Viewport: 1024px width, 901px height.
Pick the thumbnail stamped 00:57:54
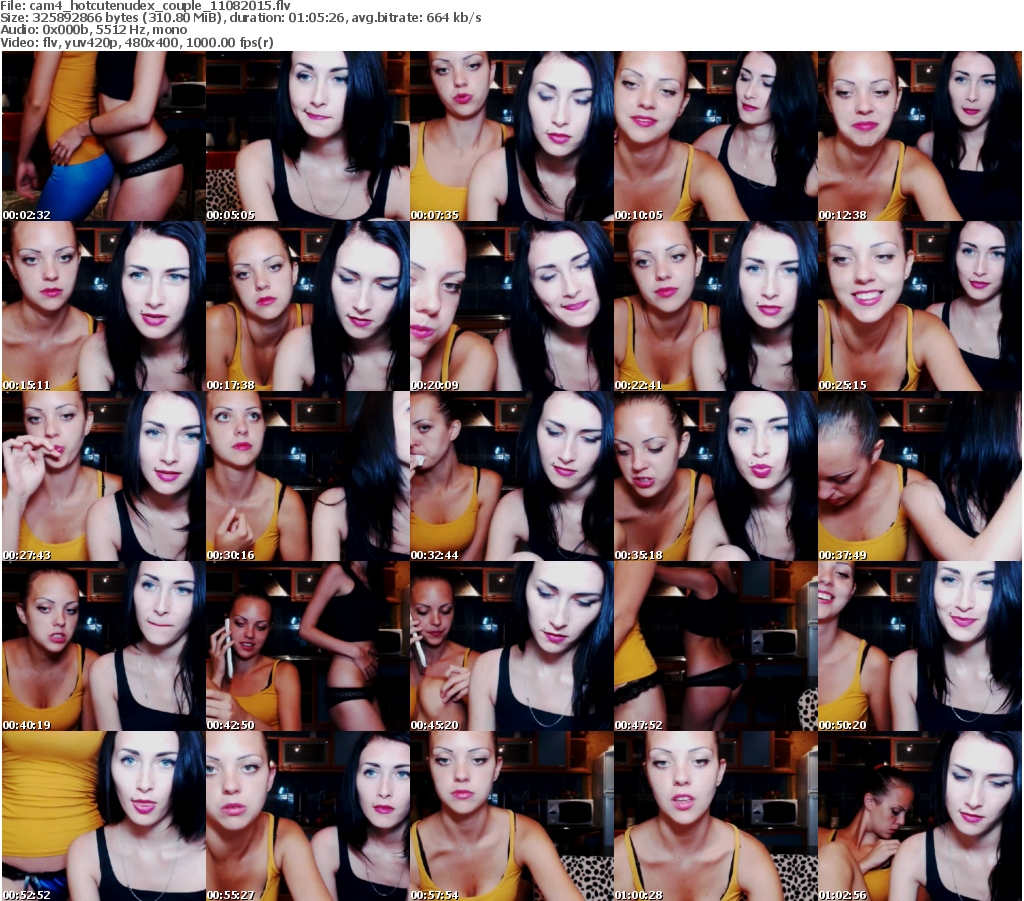click(x=512, y=816)
